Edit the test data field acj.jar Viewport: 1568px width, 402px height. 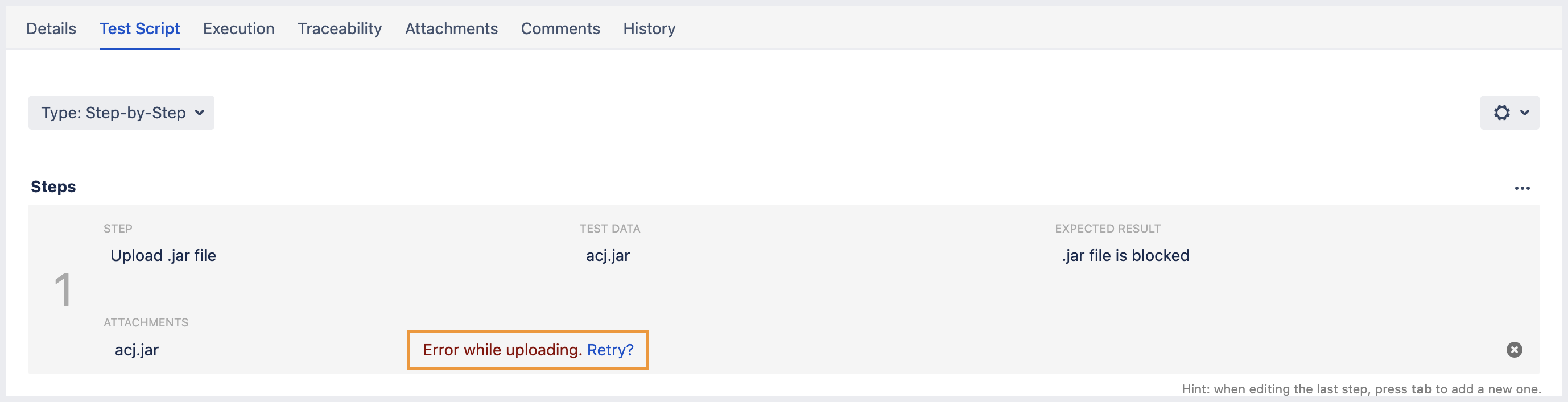[607, 255]
